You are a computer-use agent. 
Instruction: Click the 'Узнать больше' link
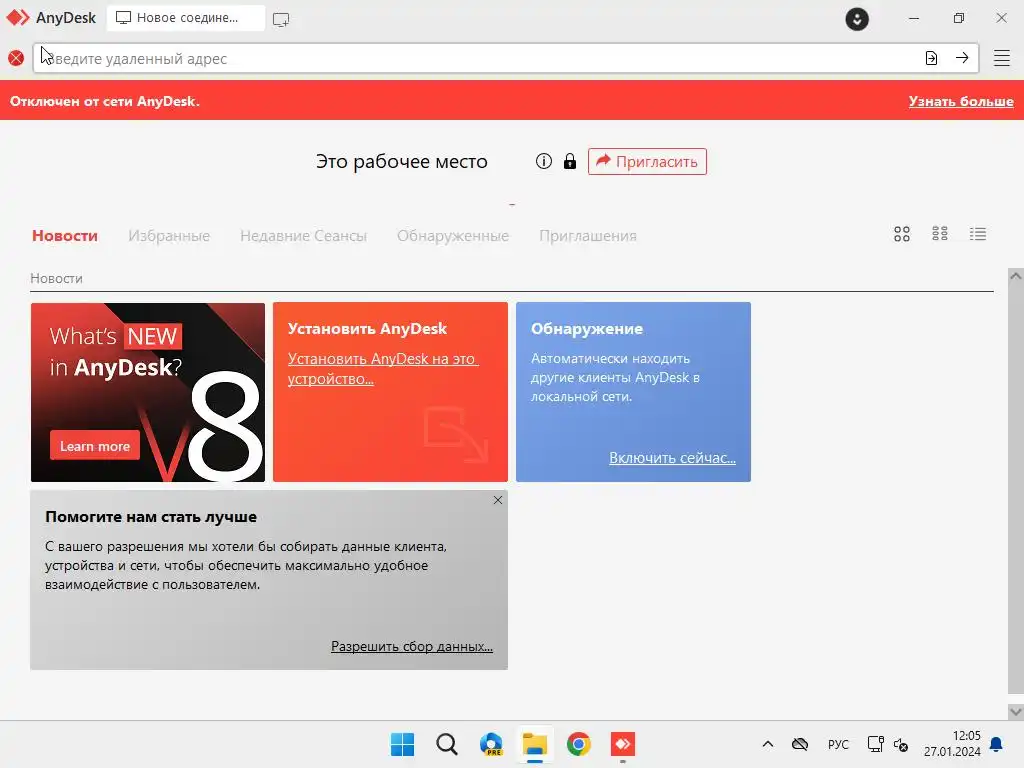[961, 101]
